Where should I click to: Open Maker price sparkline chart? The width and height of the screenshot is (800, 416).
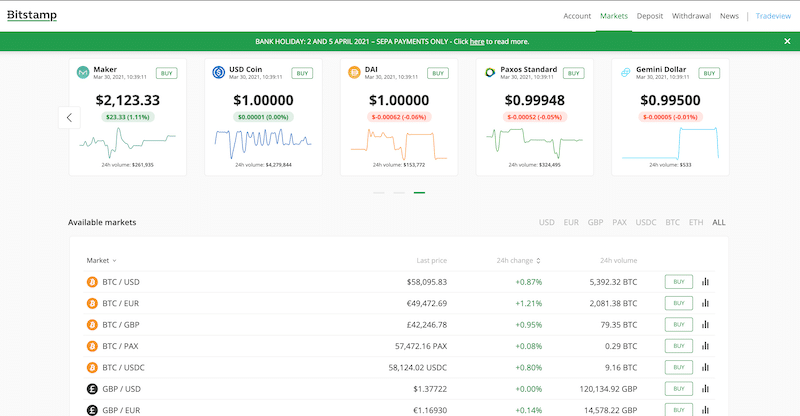(128, 142)
